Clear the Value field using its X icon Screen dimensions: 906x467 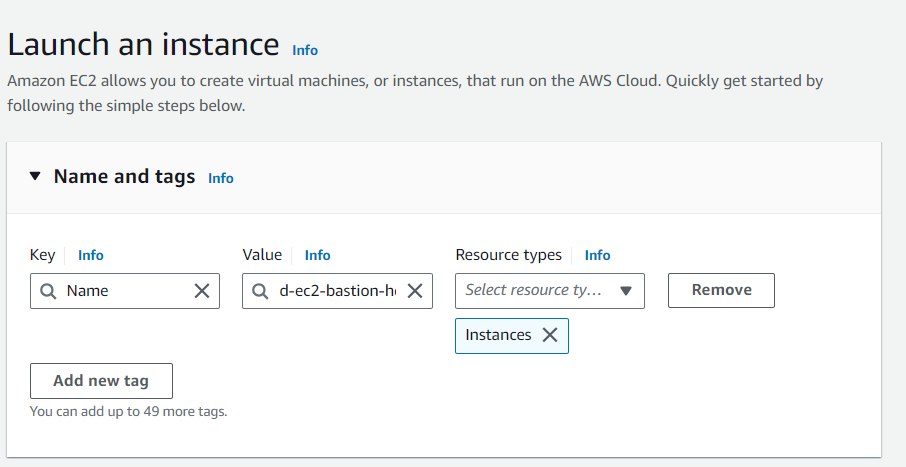click(414, 291)
